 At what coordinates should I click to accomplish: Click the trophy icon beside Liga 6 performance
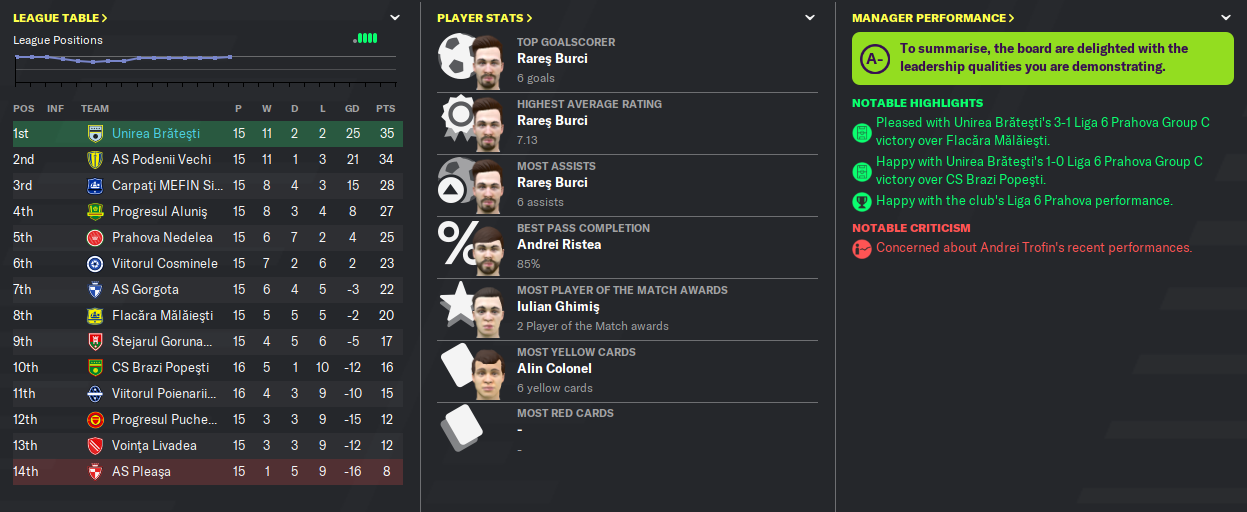pyautogui.click(x=861, y=201)
